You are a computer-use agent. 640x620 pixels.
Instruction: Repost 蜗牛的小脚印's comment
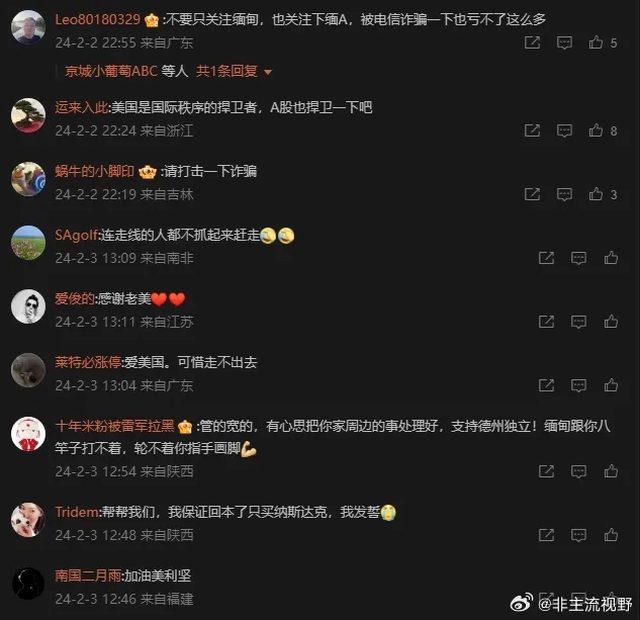(532, 194)
